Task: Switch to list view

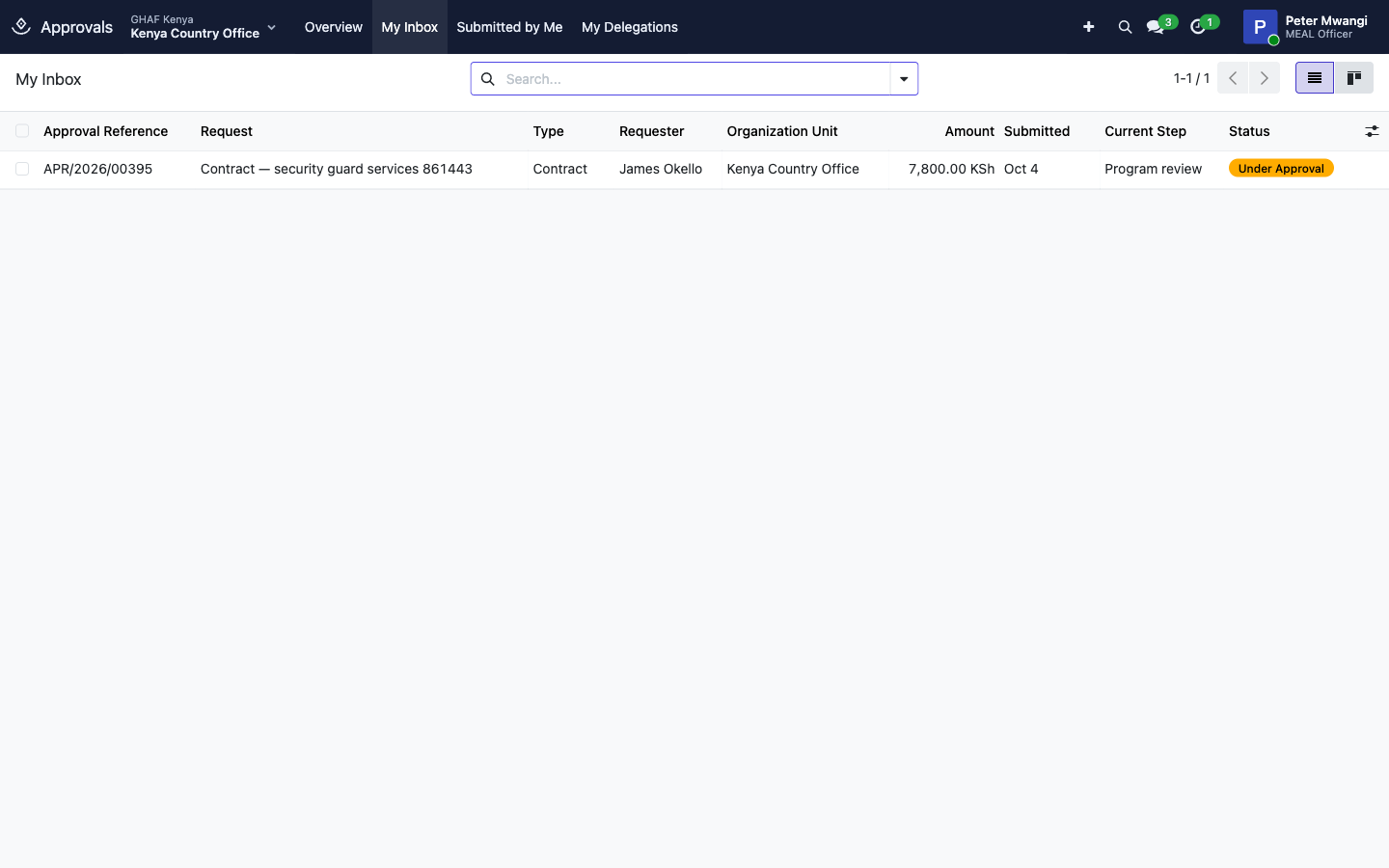Action: [1314, 78]
